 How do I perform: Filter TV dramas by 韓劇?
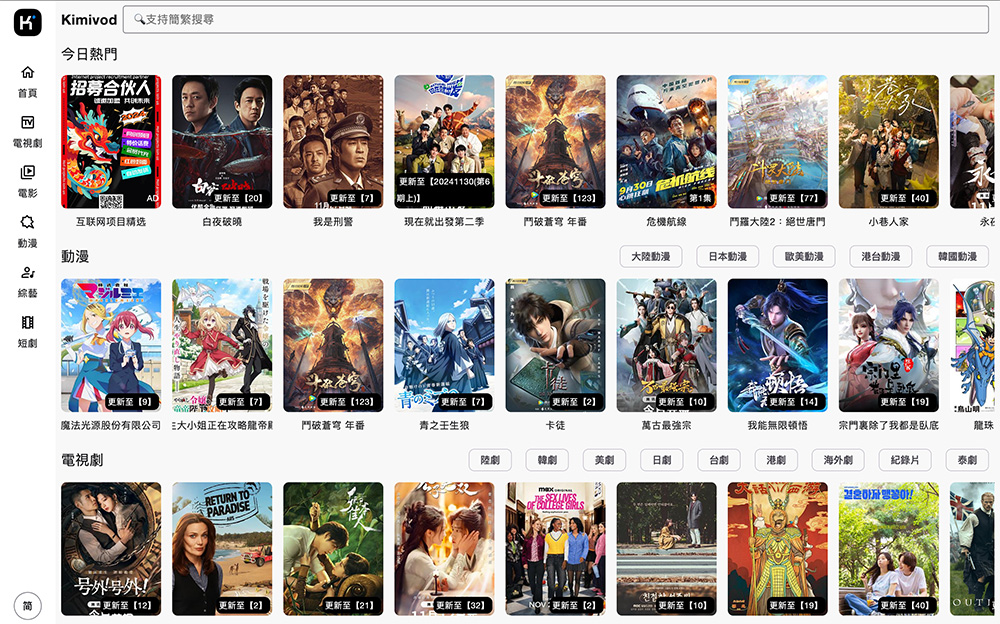546,460
